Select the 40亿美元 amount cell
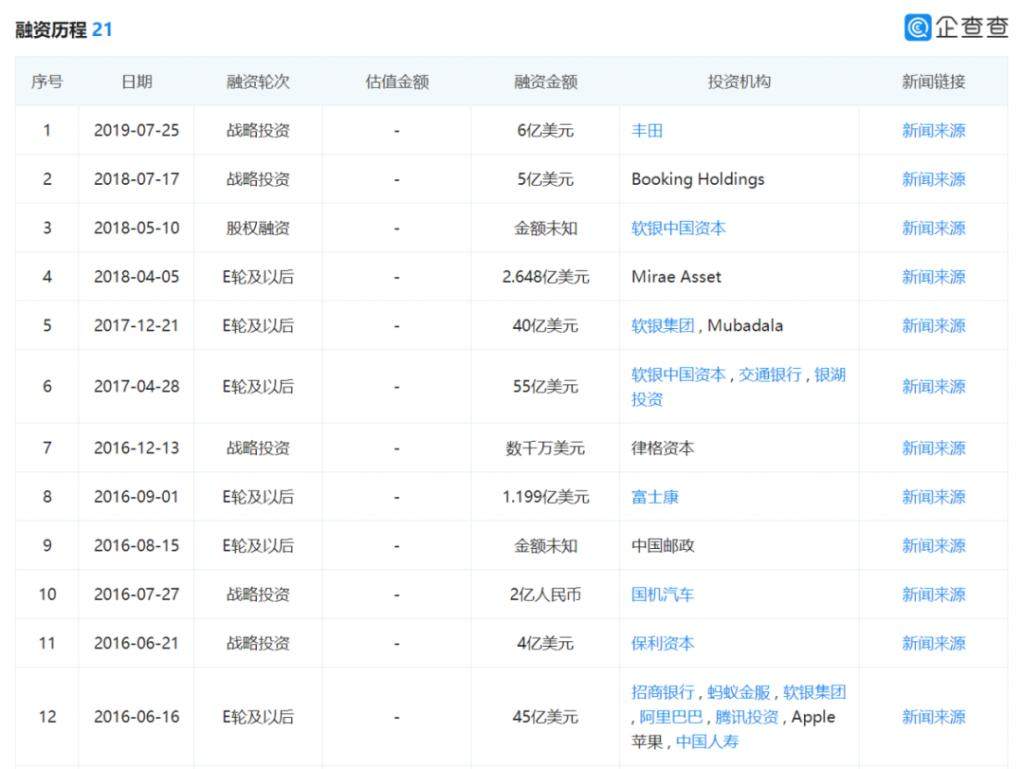Screen dimensions: 1024x769 546,326
